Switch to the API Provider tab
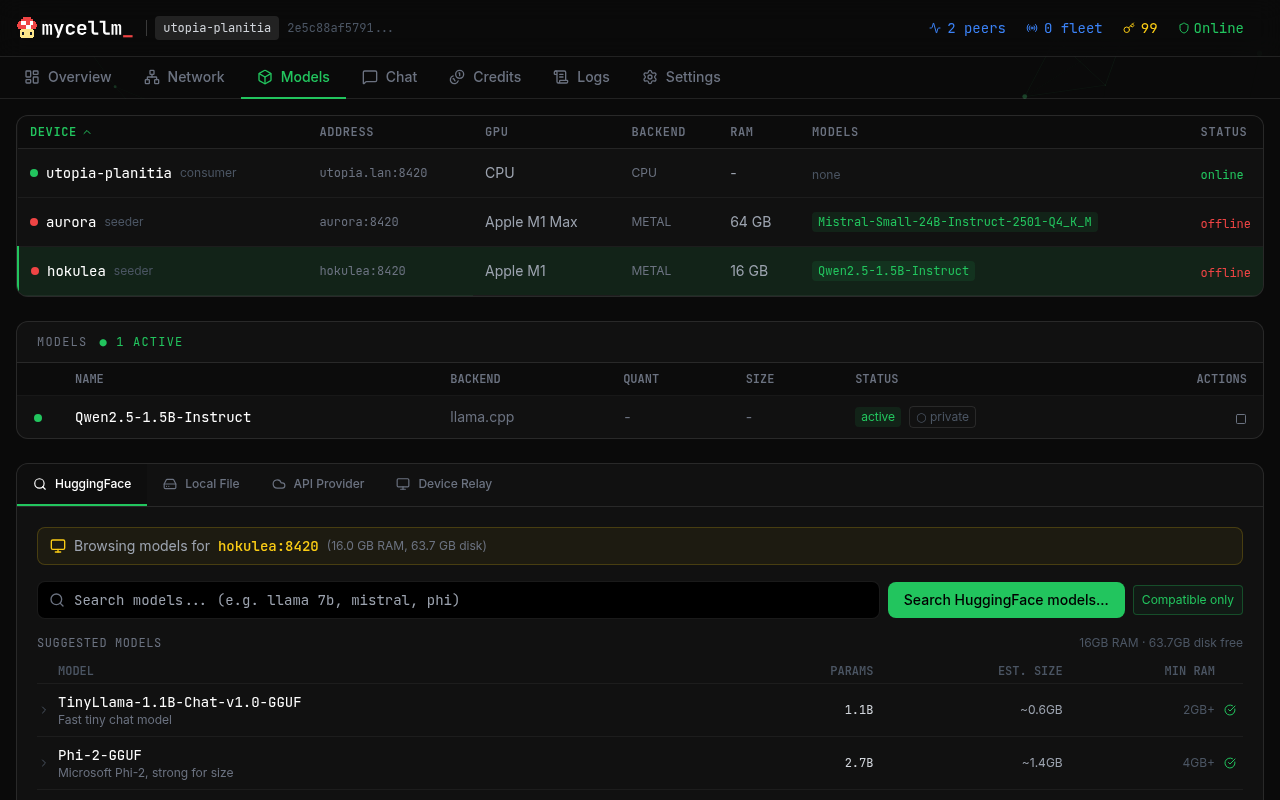 click(318, 483)
